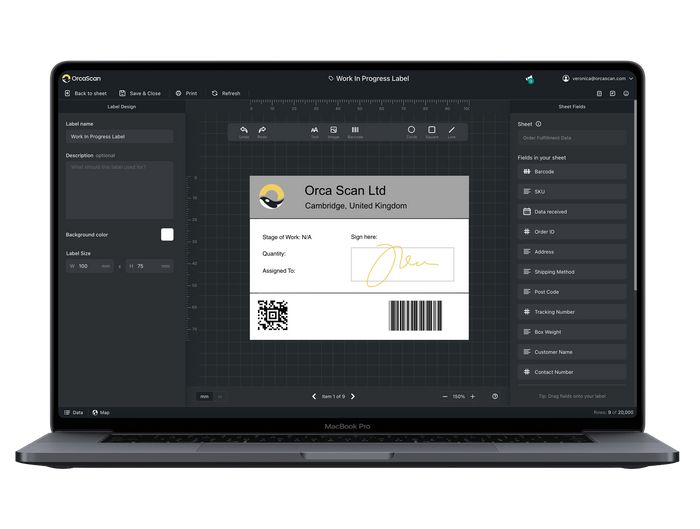The height and width of the screenshot is (529, 700).
Task: Click 'Cambridge, United Kingdom' text on label
Action: 356,206
